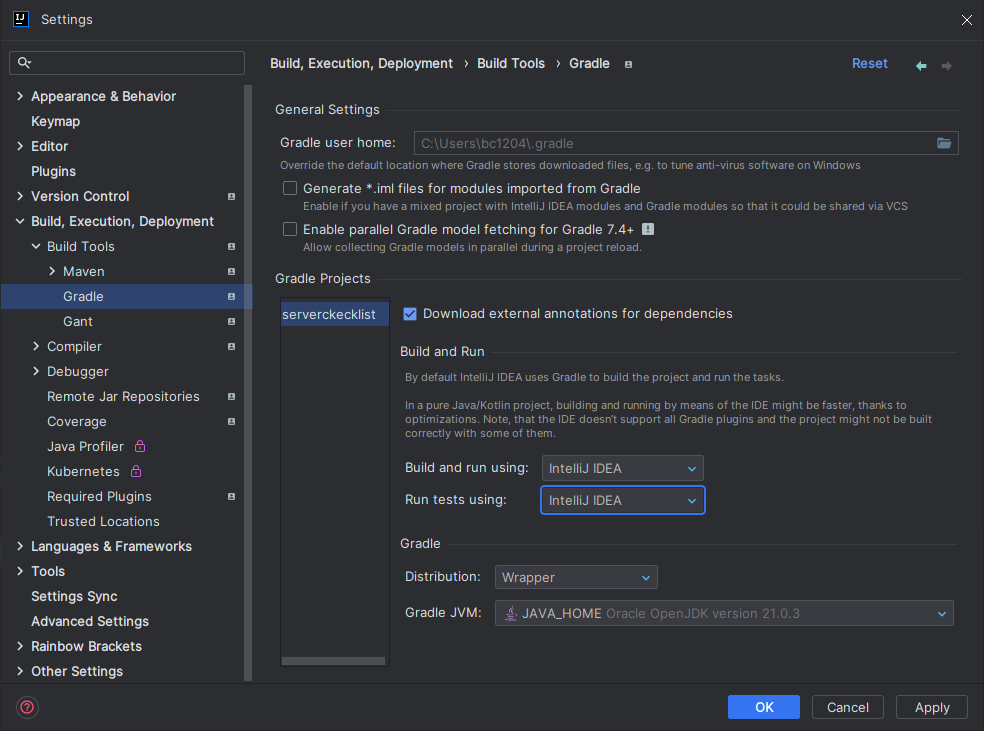Confirm settings with OK button
The image size is (984, 731).
(764, 707)
